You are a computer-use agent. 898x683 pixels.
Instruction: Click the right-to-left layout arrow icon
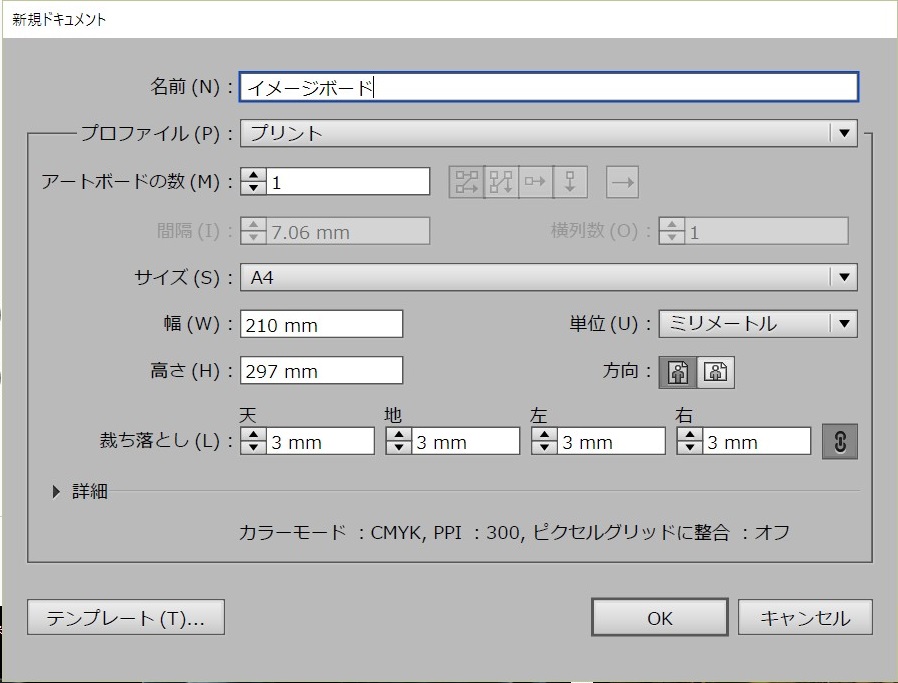click(x=622, y=182)
